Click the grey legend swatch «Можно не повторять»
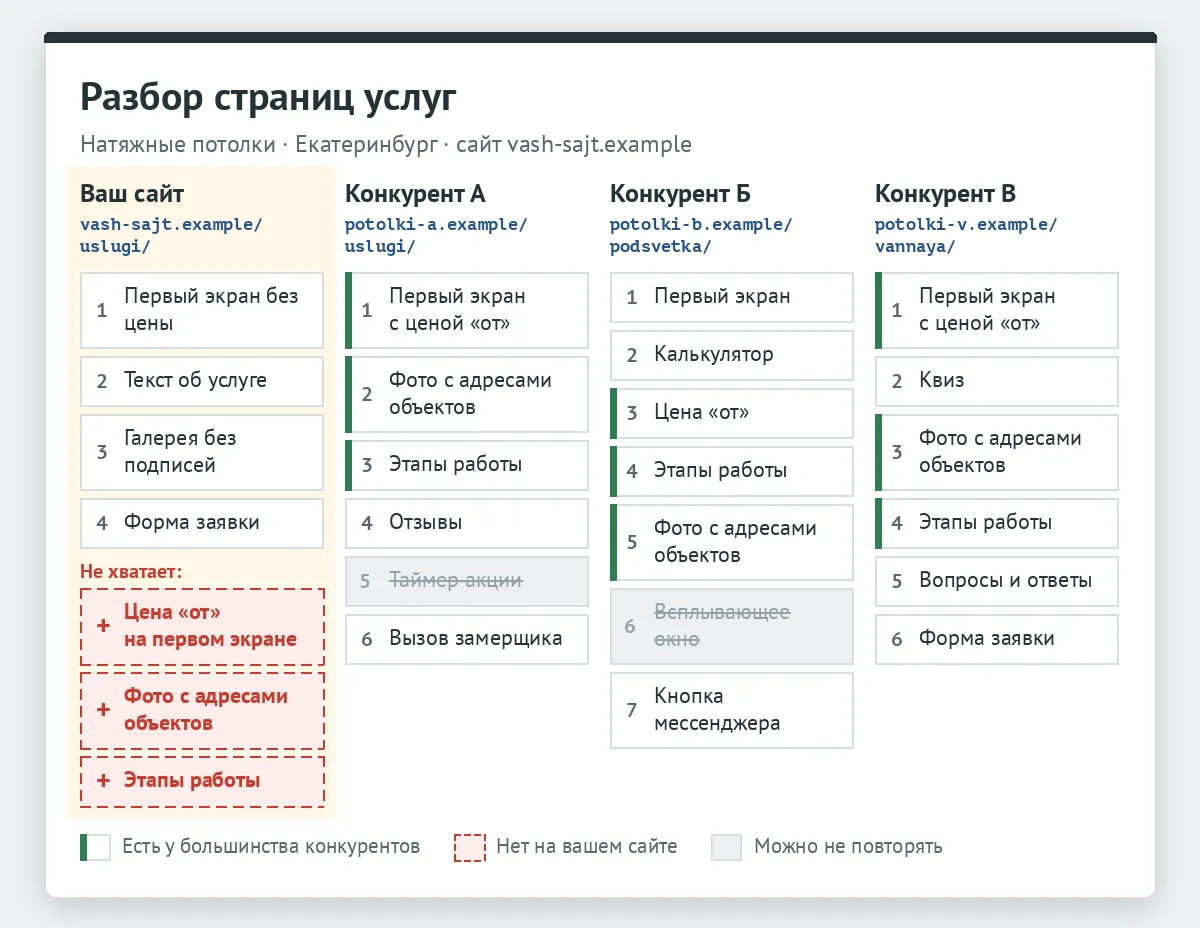Viewport: 1200px width, 928px height. 727,847
